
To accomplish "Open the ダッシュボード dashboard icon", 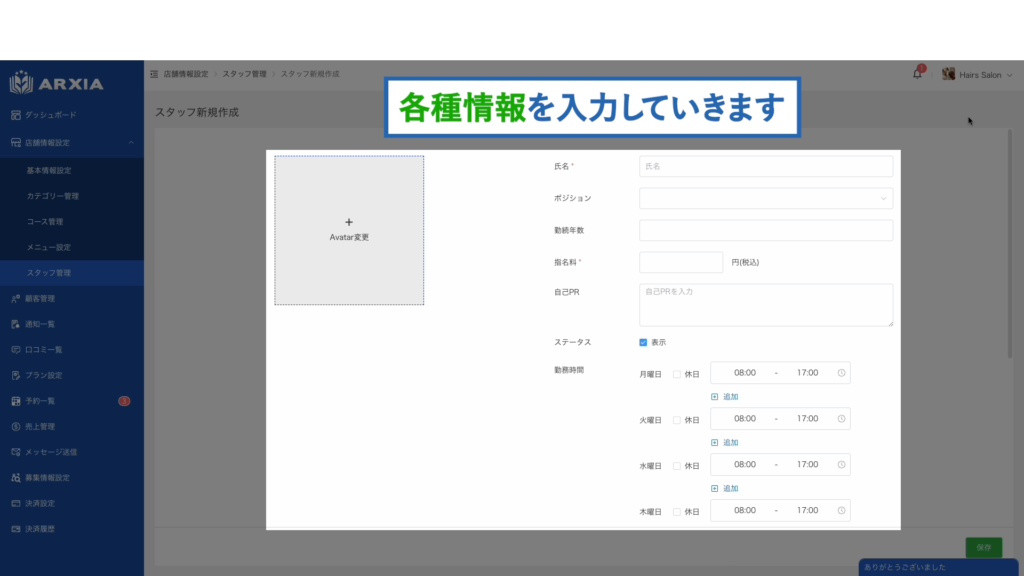I will point(16,115).
